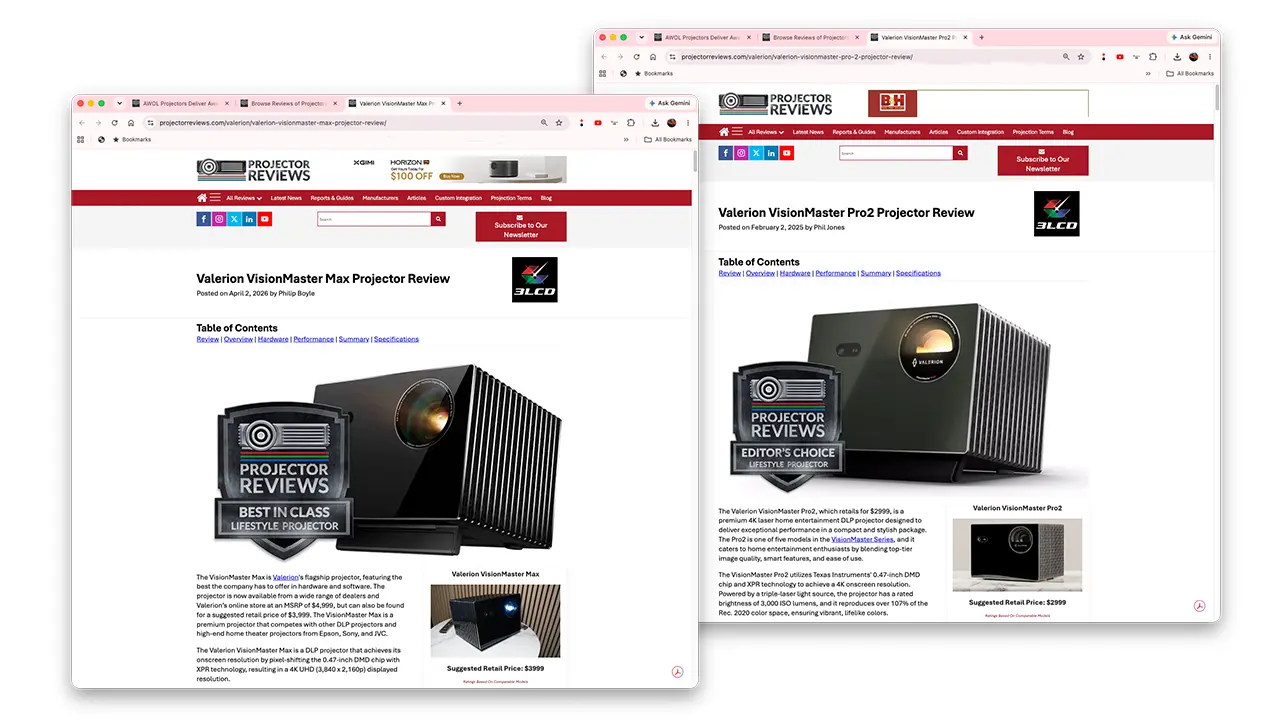Open the hamburger menu icon on the Max page navbar
The height and width of the screenshot is (720, 1280).
point(215,198)
